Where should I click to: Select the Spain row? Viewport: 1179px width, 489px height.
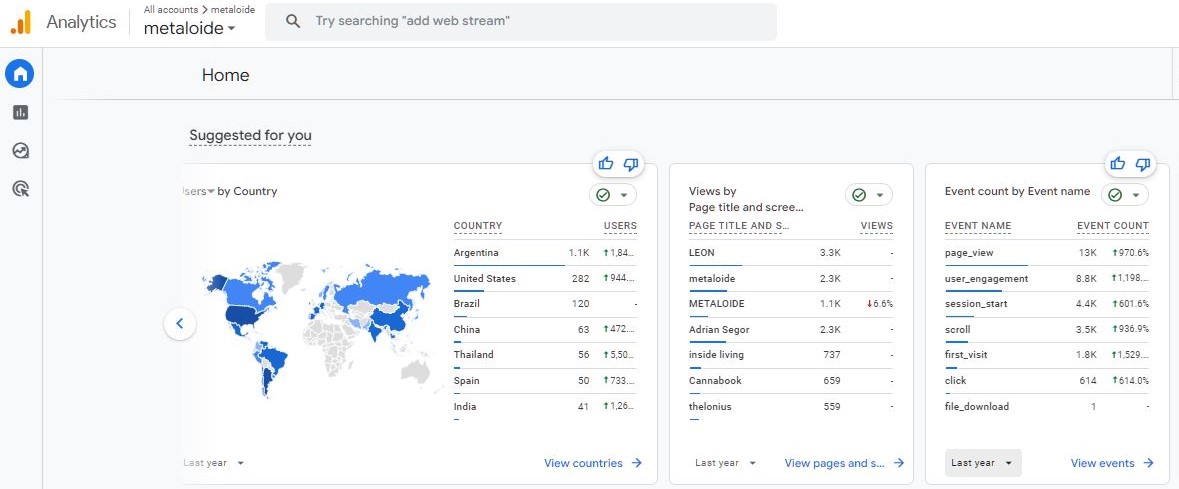click(x=545, y=381)
